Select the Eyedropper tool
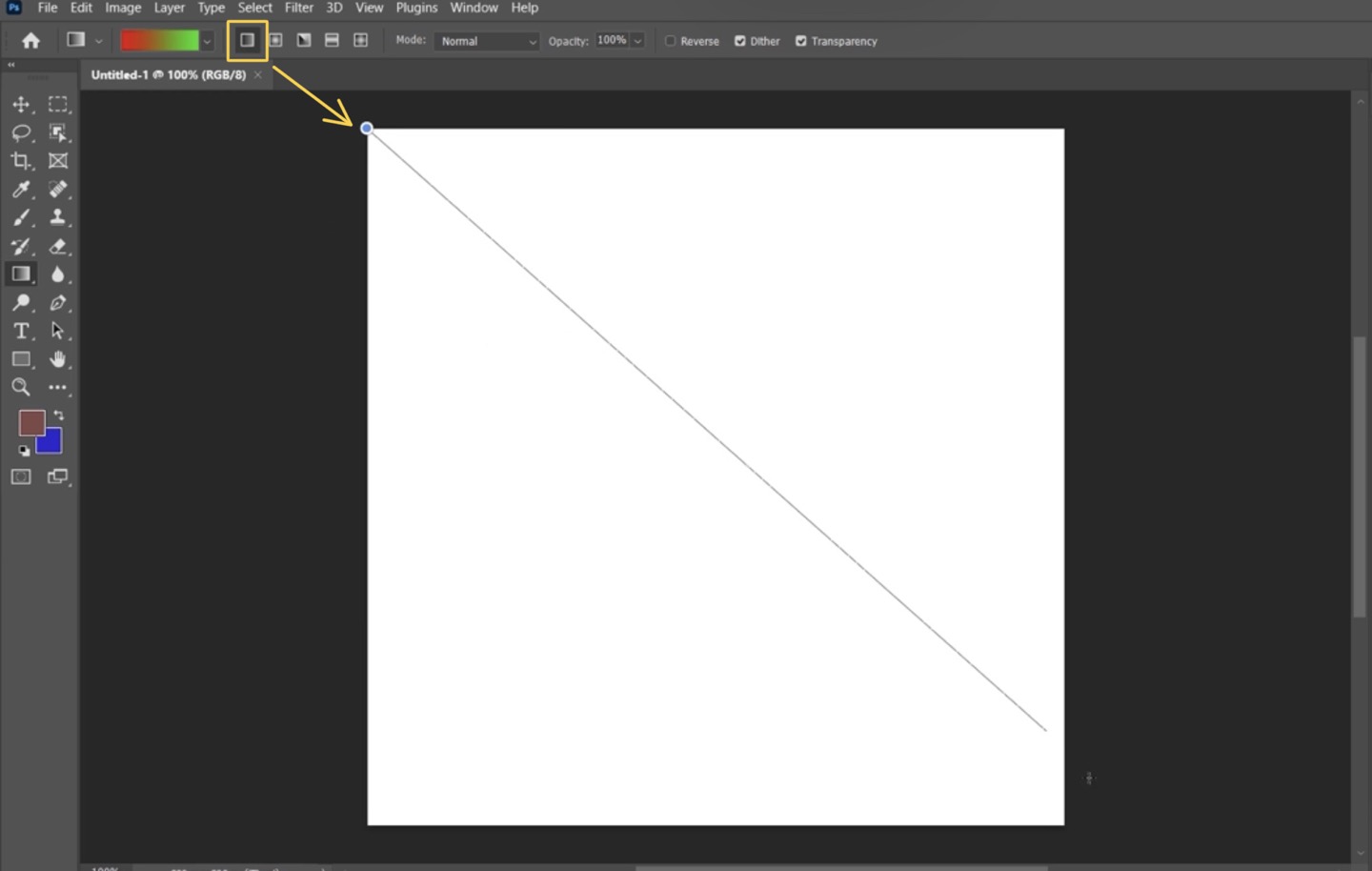1372x871 pixels. coord(21,189)
